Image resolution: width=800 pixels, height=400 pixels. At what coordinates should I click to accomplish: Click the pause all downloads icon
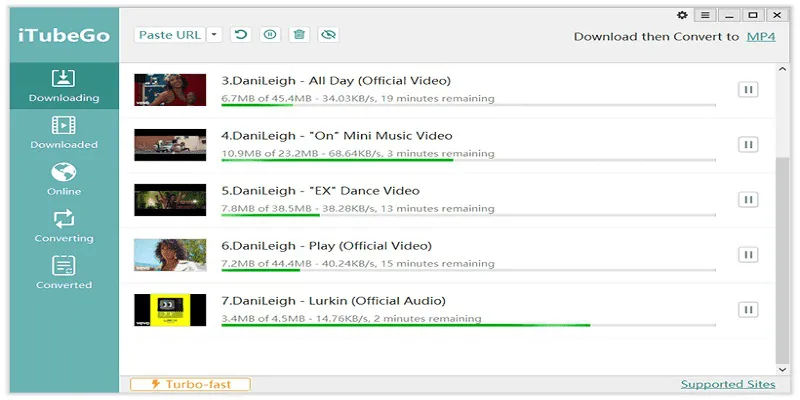pos(270,35)
